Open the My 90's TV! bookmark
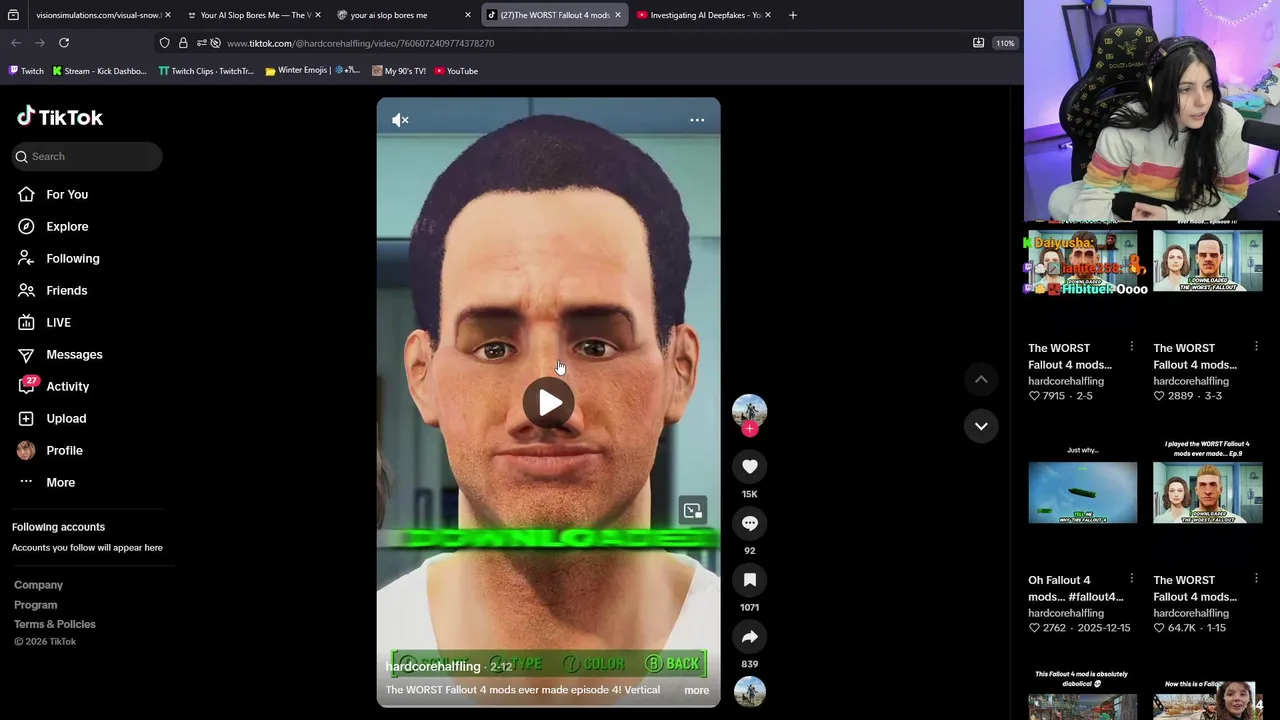1280x720 pixels. 399,71
